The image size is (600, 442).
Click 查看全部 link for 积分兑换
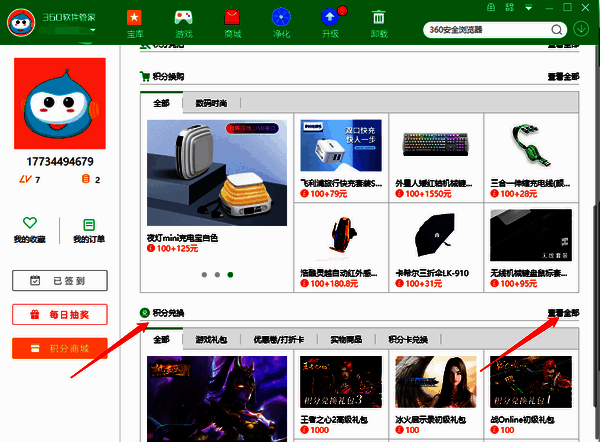coord(563,313)
